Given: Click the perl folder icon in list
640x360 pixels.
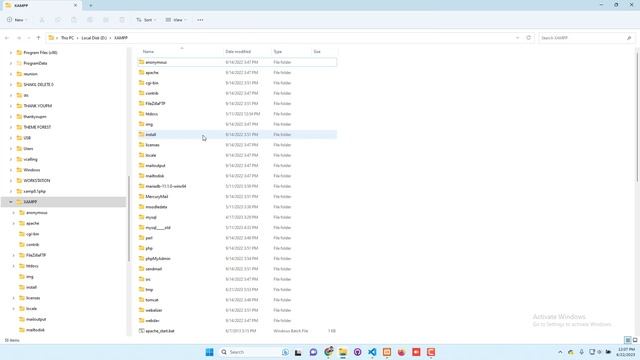Looking at the screenshot, I should tap(141, 238).
